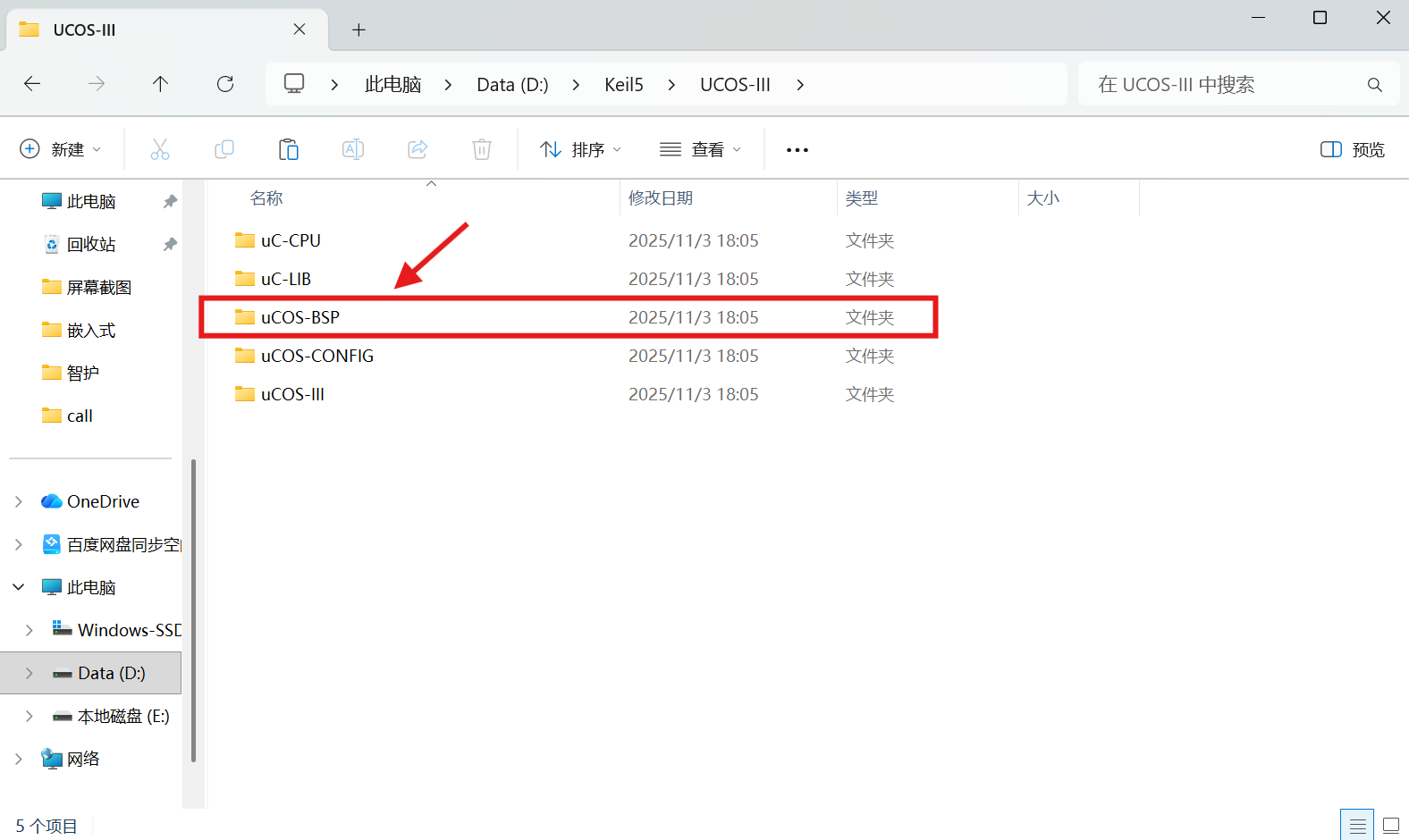Image resolution: width=1409 pixels, height=840 pixels.
Task: Open chevron after Keil5 in address bar
Action: pos(671,84)
